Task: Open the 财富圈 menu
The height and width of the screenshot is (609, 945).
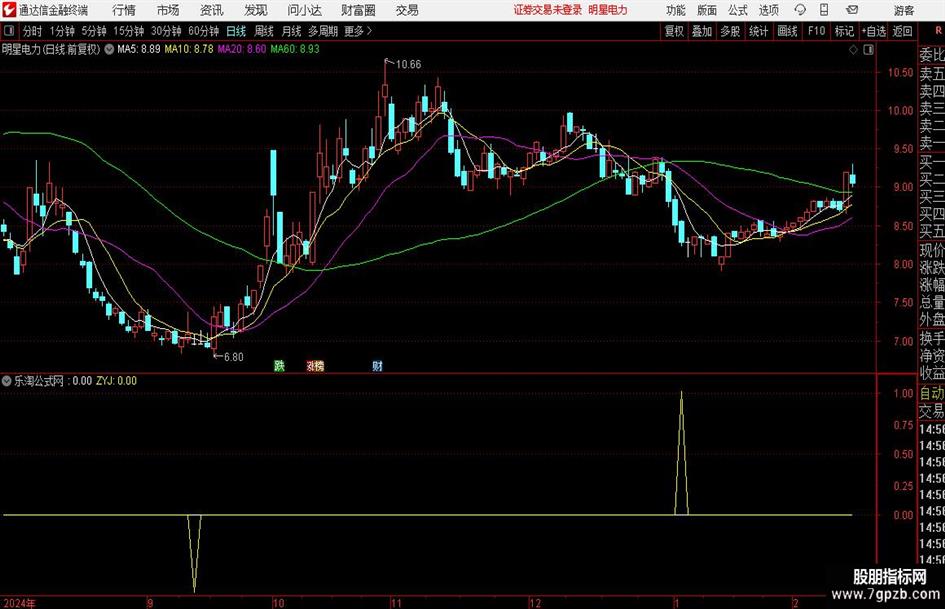Action: [358, 10]
